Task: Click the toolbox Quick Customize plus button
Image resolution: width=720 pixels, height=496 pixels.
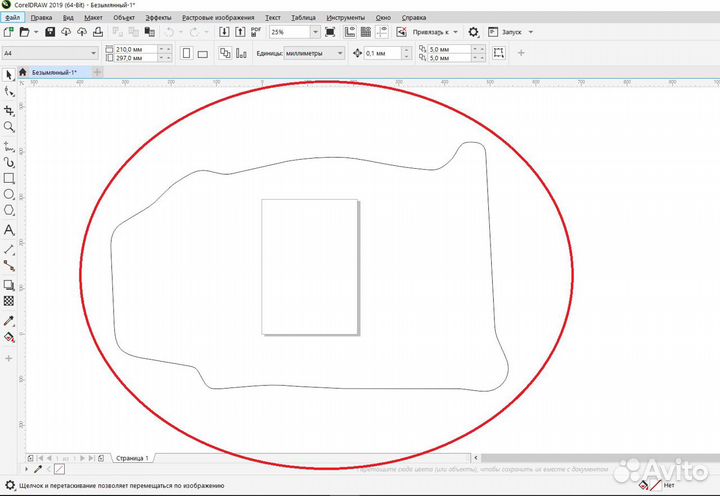Action: [x=9, y=358]
